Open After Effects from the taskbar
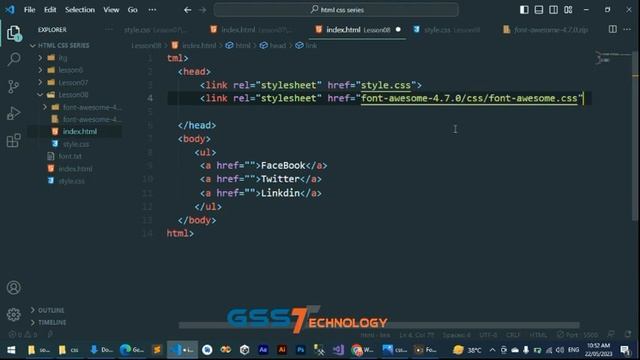 click(263, 350)
